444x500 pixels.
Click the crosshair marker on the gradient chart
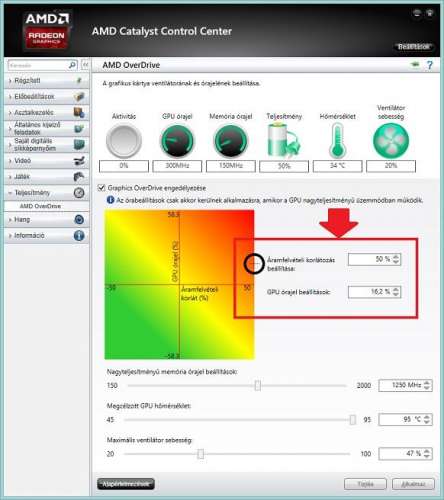point(254,263)
